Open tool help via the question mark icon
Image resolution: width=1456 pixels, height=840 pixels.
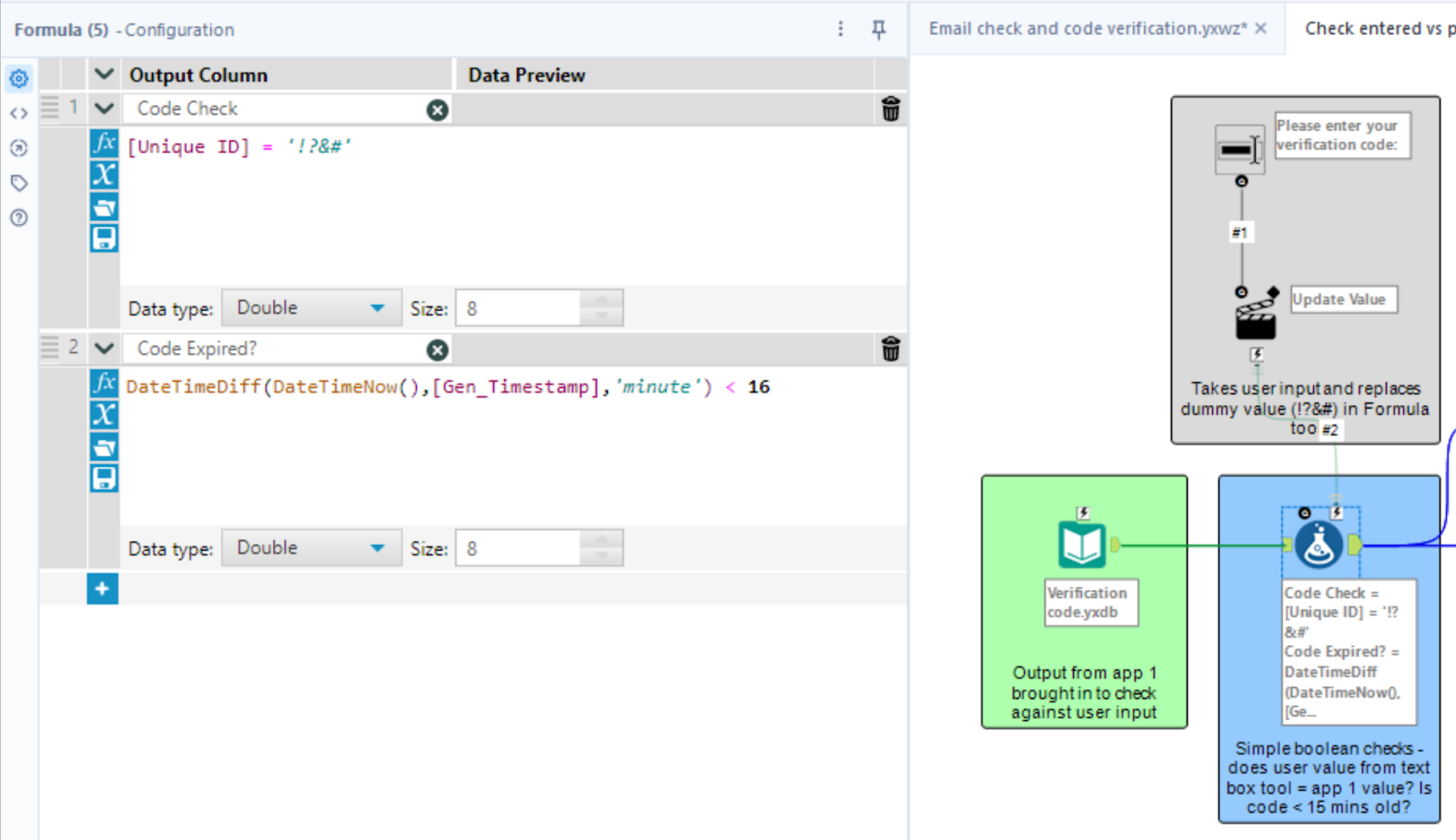18,218
